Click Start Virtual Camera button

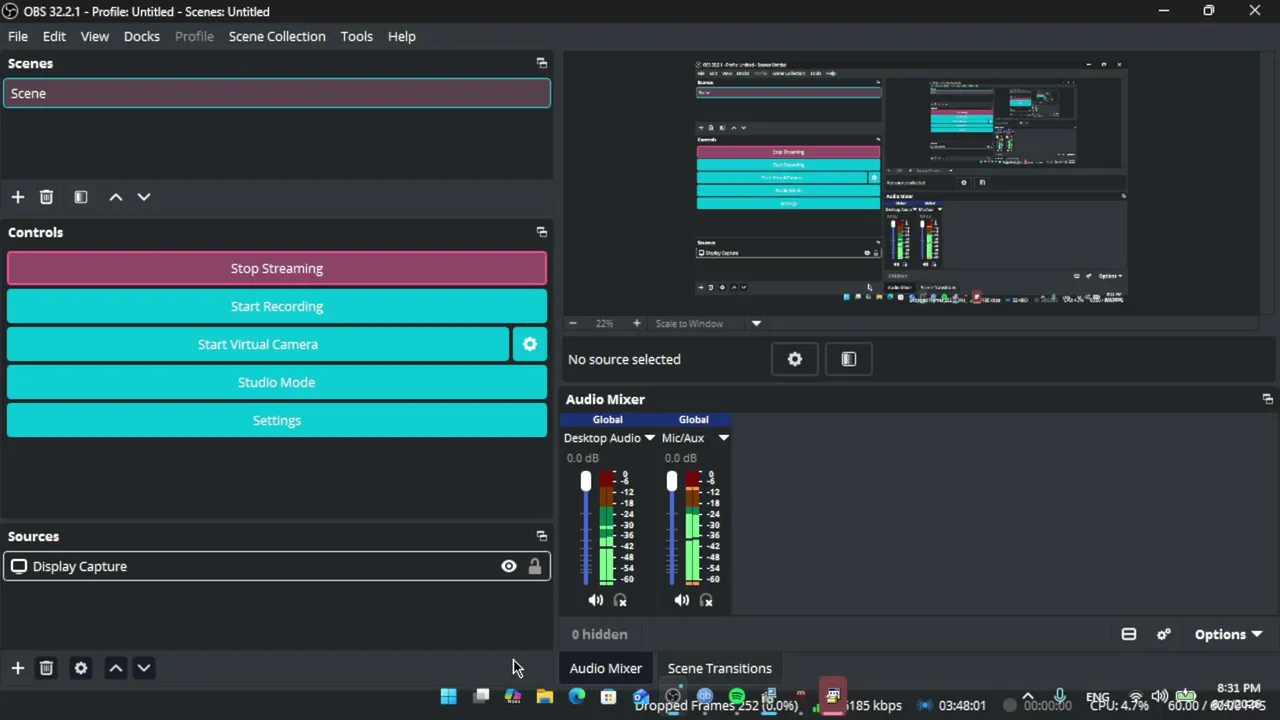point(258,344)
